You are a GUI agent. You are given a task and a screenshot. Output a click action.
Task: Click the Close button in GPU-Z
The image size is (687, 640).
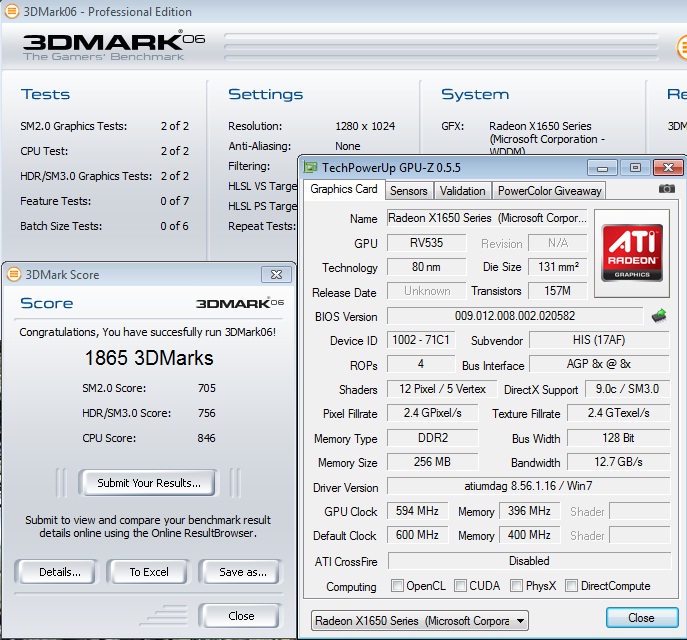coord(642,618)
